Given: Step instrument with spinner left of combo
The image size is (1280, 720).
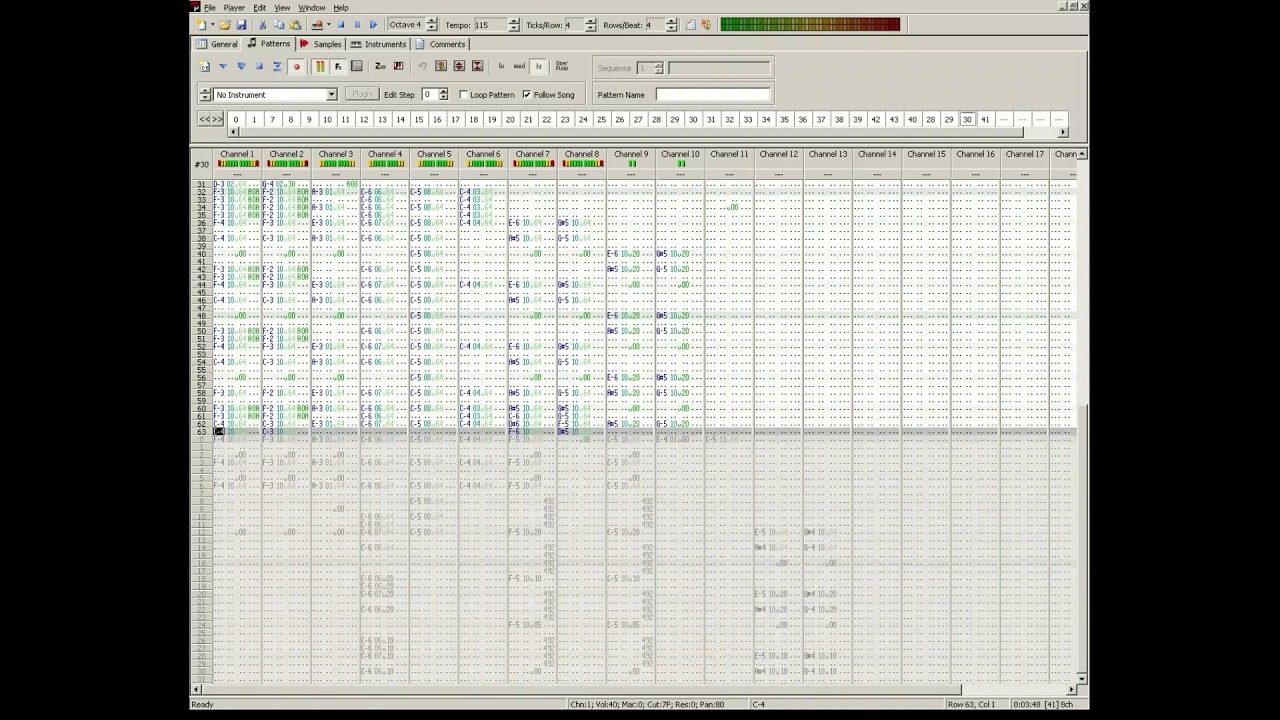Looking at the screenshot, I should [x=205, y=95].
